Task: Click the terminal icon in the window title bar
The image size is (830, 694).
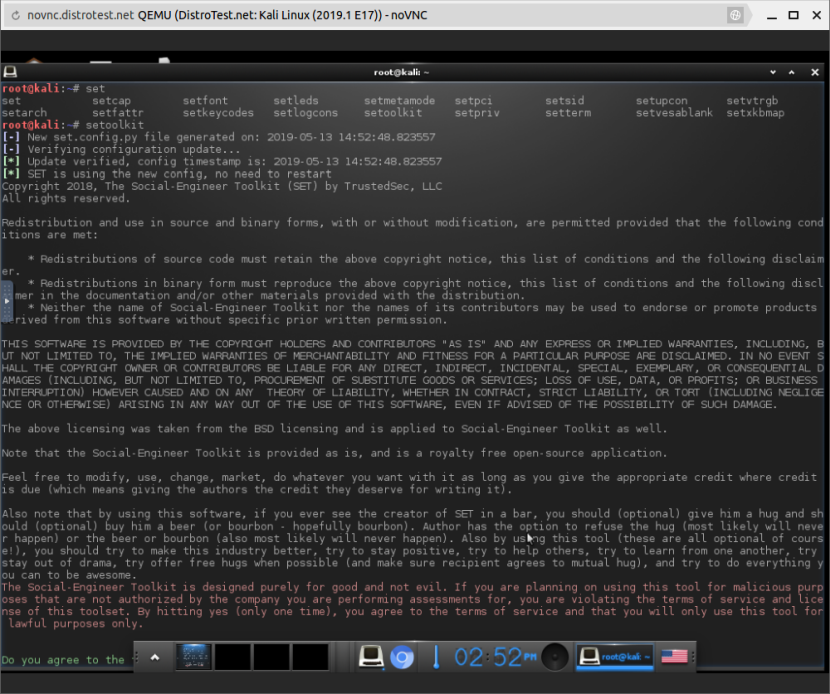Action: click(10, 71)
